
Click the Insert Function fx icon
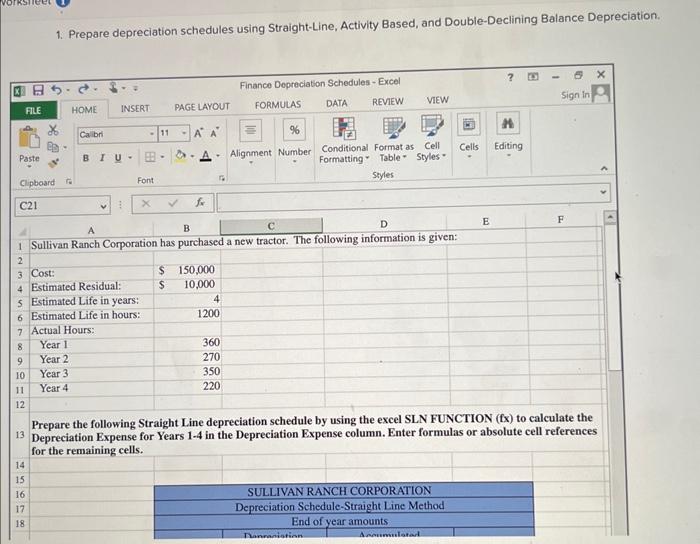point(200,203)
